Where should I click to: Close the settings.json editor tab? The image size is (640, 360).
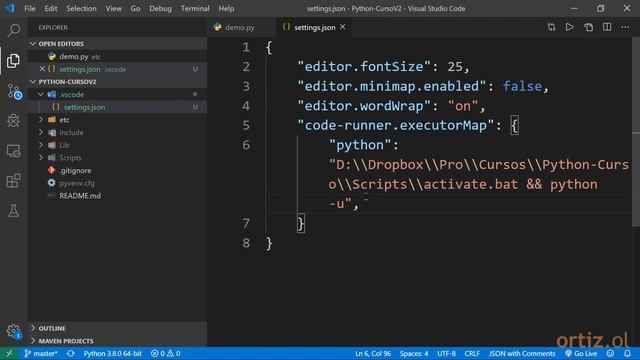click(x=343, y=27)
